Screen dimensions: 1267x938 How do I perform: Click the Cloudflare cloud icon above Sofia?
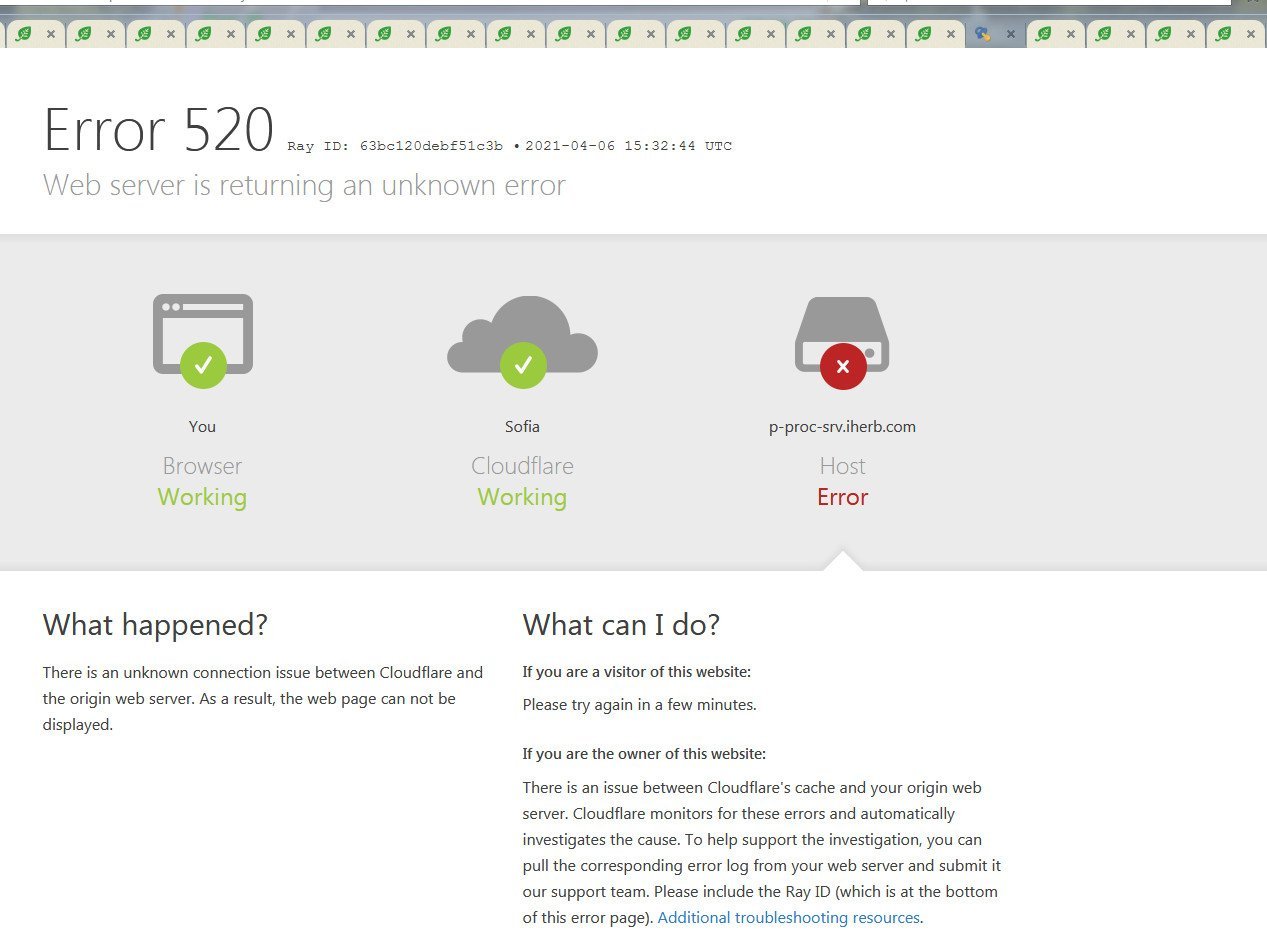(522, 332)
